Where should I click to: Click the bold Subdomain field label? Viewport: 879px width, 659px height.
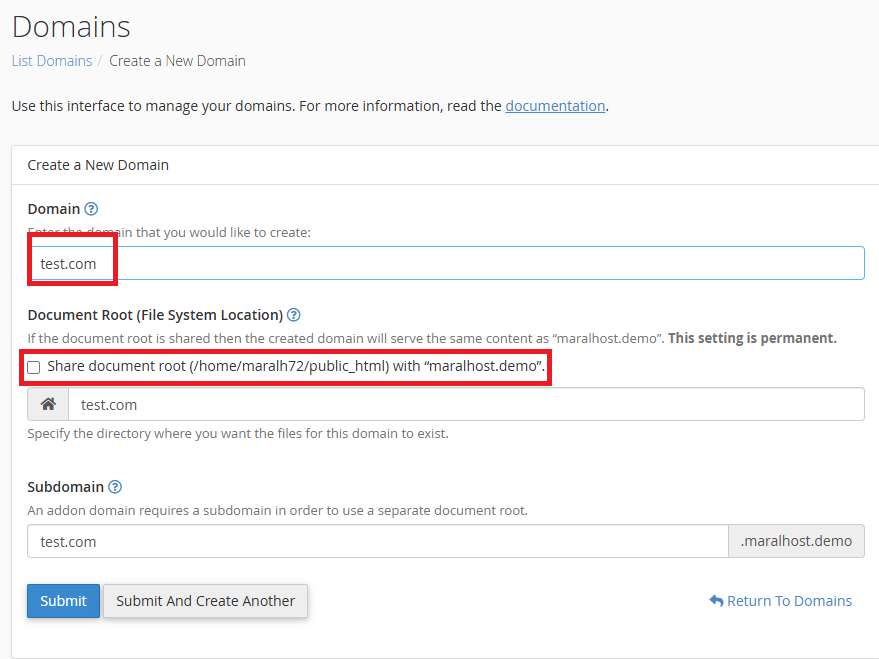tap(65, 487)
